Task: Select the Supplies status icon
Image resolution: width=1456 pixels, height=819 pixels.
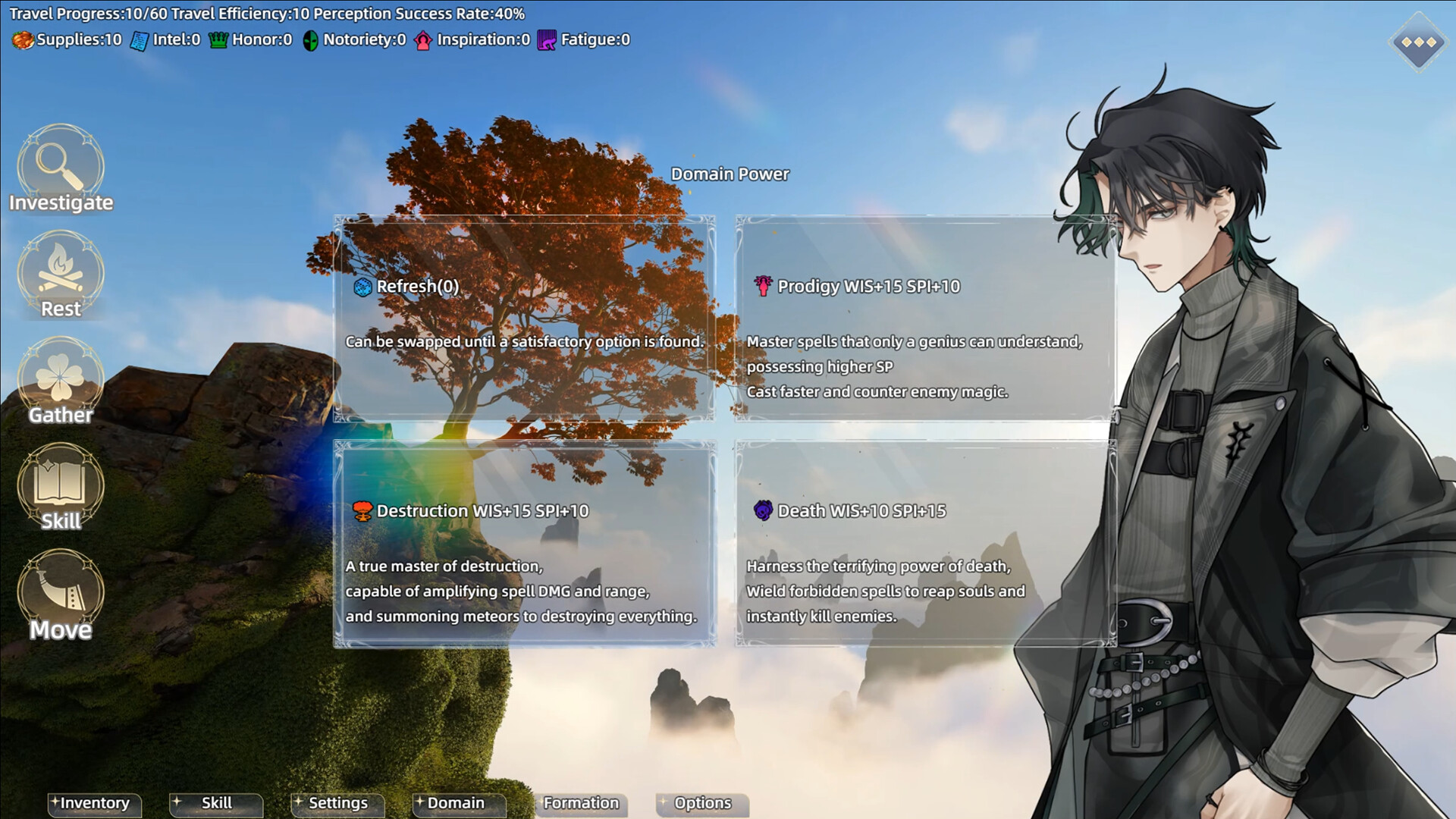Action: point(22,39)
